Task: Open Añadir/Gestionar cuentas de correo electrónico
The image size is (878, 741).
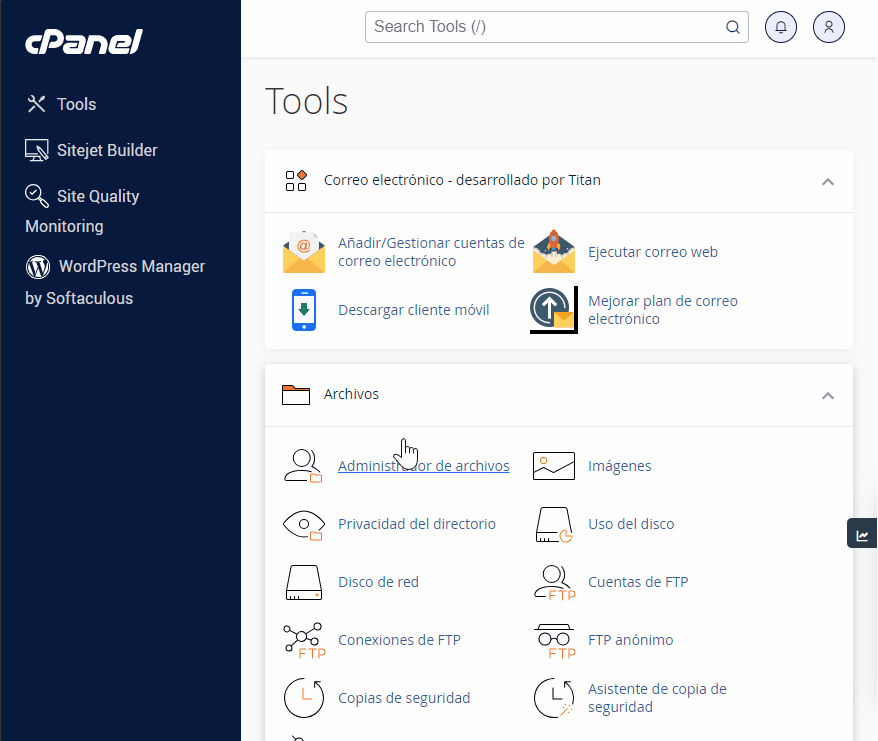Action: [431, 252]
